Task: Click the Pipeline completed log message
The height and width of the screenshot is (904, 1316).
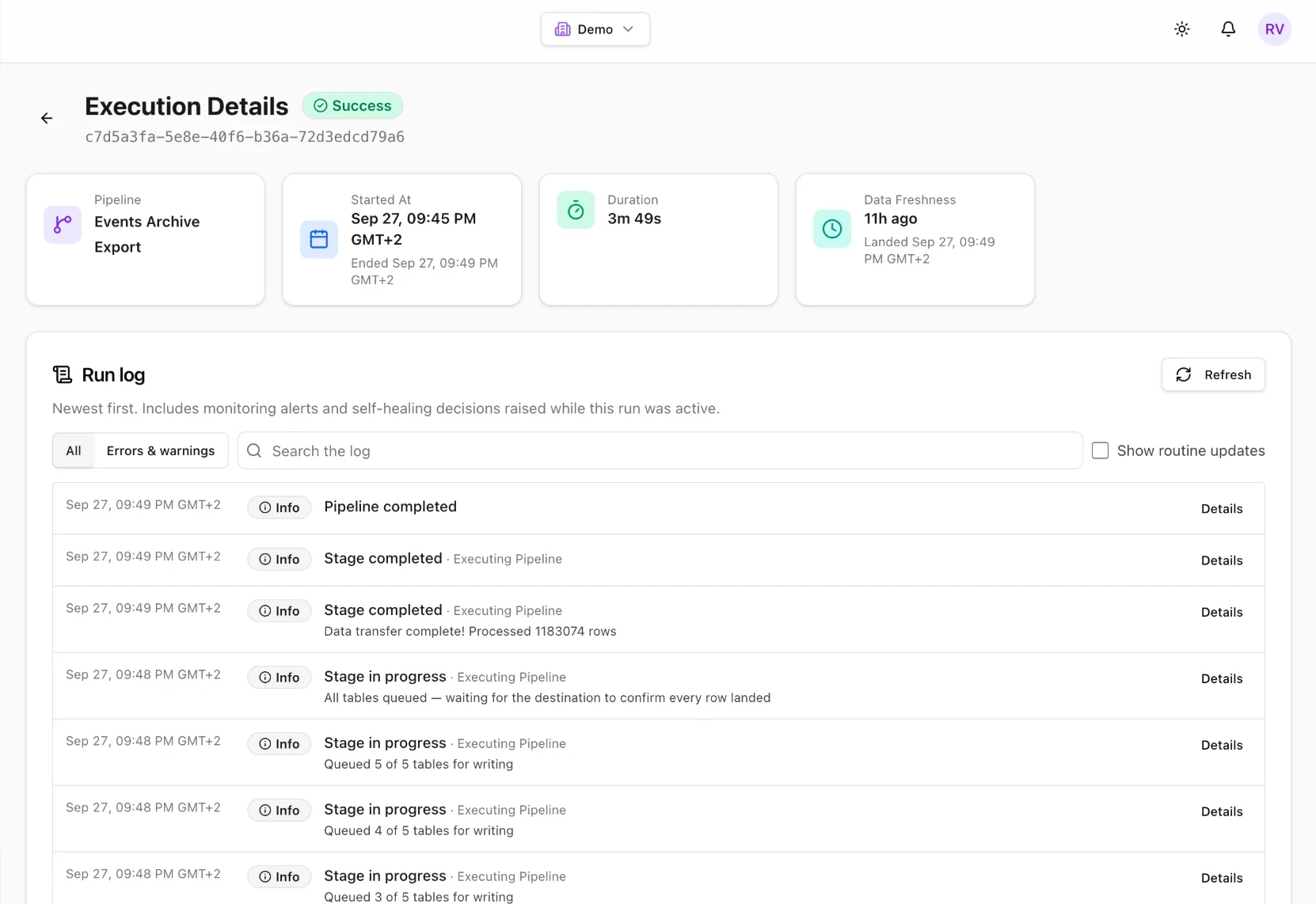Action: click(x=390, y=507)
